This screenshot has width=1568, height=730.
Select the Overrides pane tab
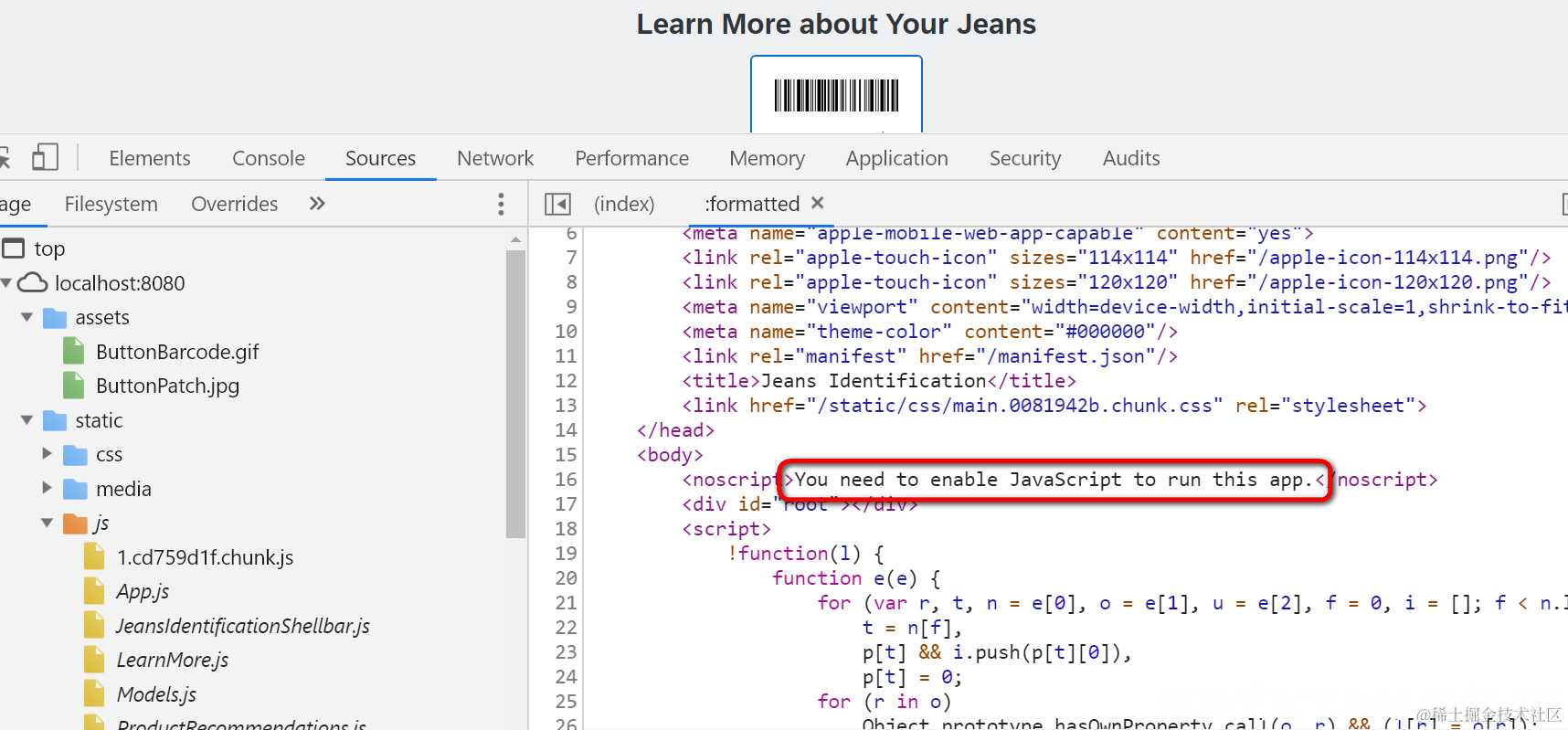pyautogui.click(x=235, y=204)
